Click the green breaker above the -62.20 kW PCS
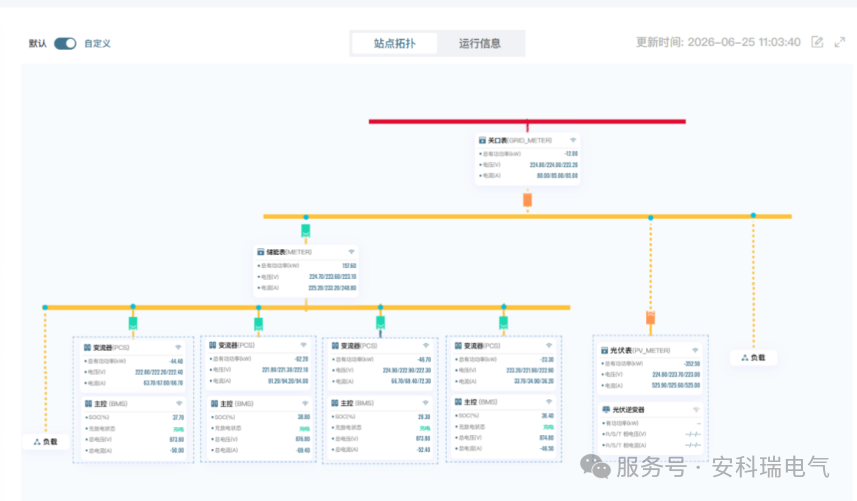 259,324
